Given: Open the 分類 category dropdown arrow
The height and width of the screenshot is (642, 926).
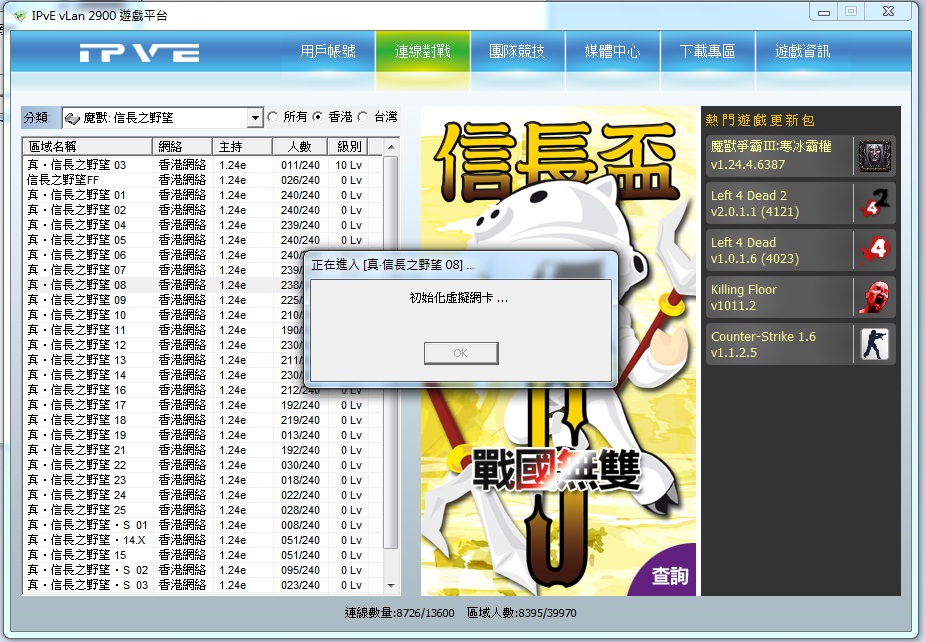Looking at the screenshot, I should pos(255,118).
